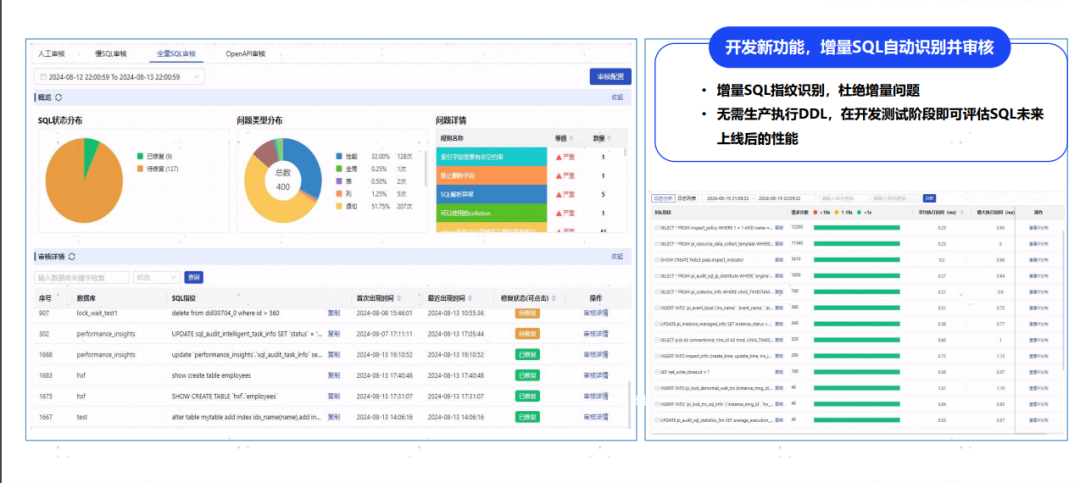Open the 状态 filter dropdown
The image size is (1080, 483).
point(156,277)
